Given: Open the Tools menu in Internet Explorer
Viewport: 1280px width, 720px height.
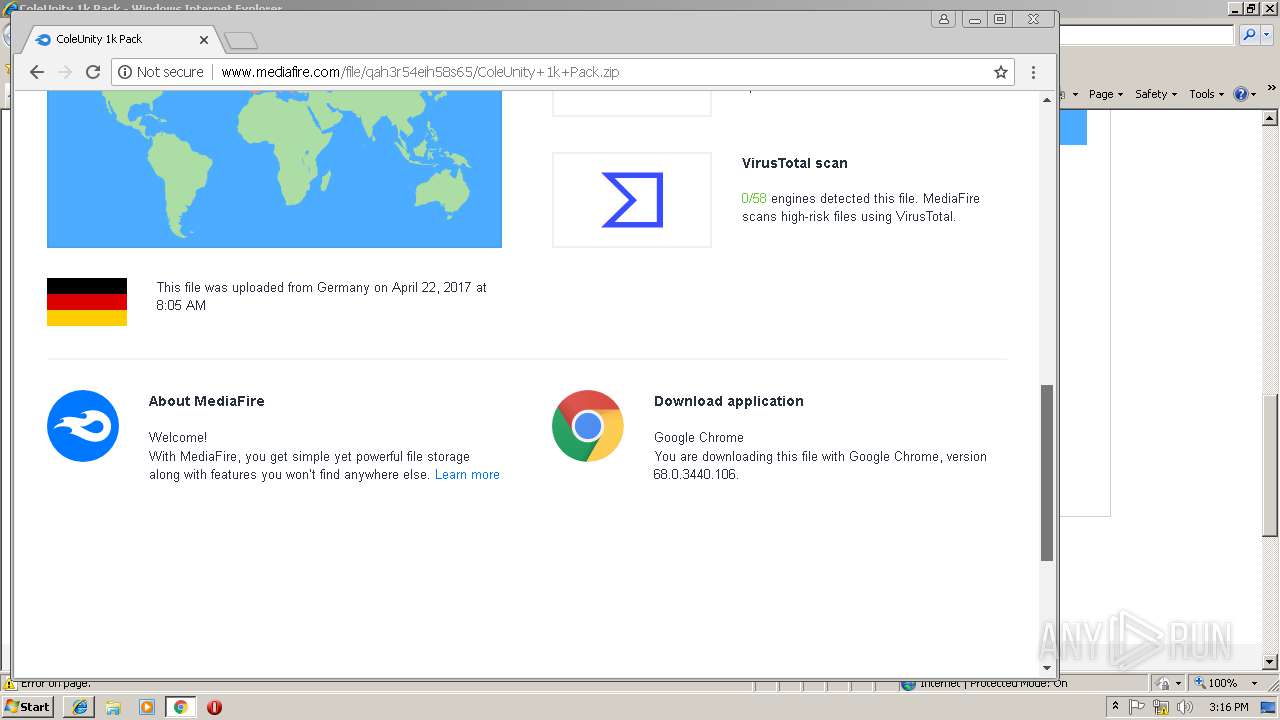Looking at the screenshot, I should point(1206,94).
